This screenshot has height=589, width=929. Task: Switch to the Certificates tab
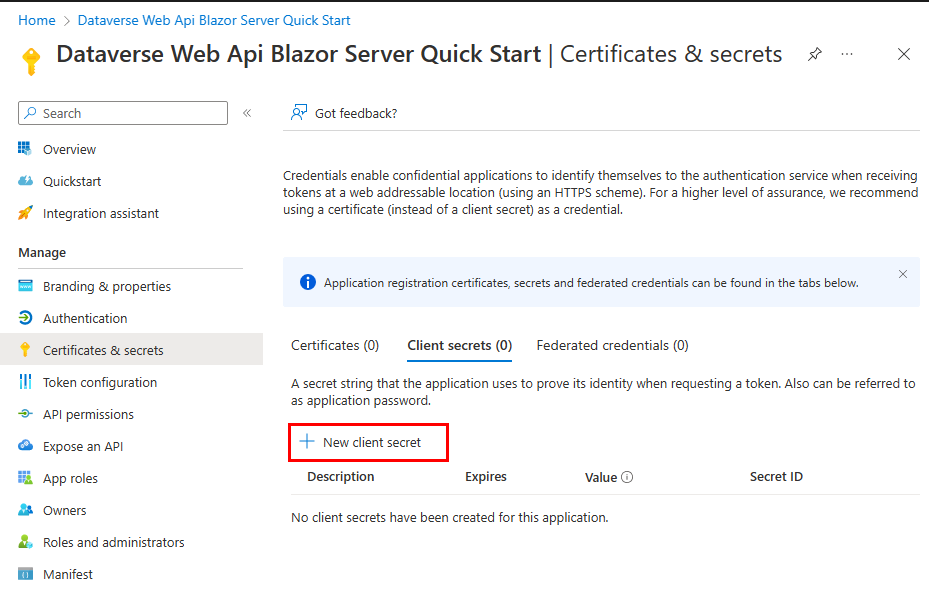pos(334,345)
